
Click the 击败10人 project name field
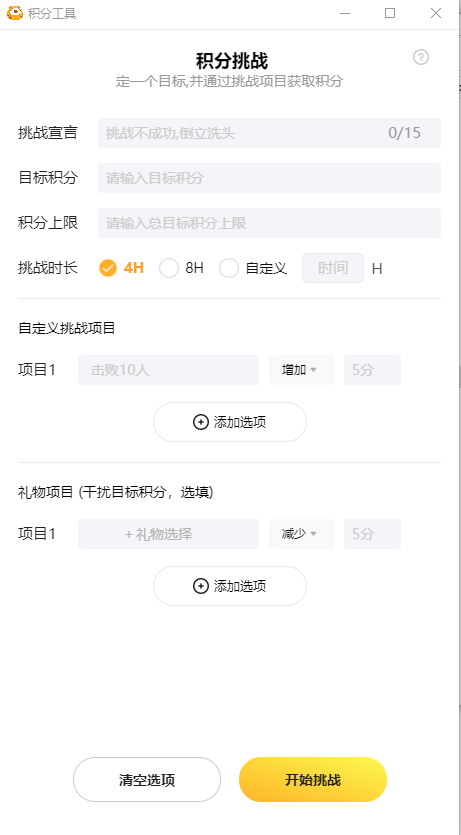(x=168, y=370)
